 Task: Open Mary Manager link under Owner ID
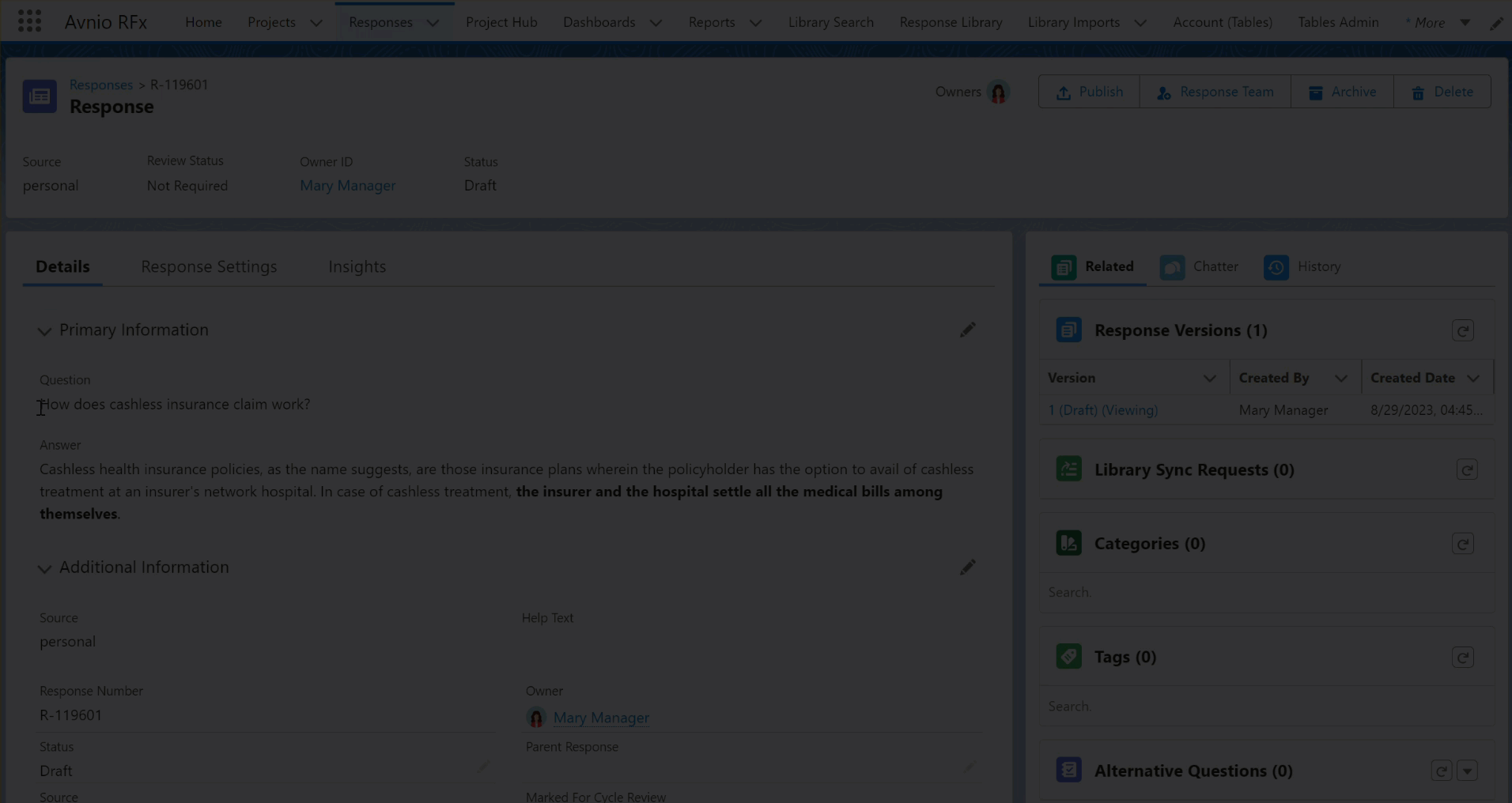point(347,186)
